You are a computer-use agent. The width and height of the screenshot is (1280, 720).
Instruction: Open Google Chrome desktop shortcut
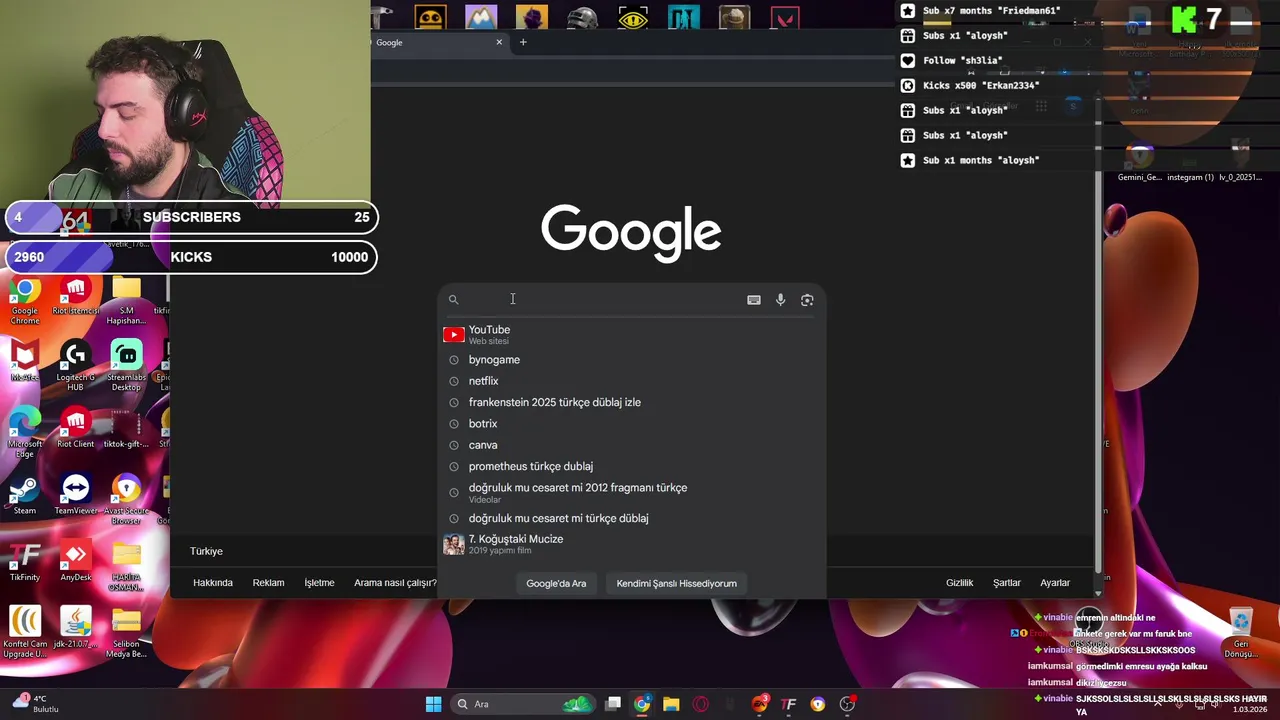tap(25, 301)
